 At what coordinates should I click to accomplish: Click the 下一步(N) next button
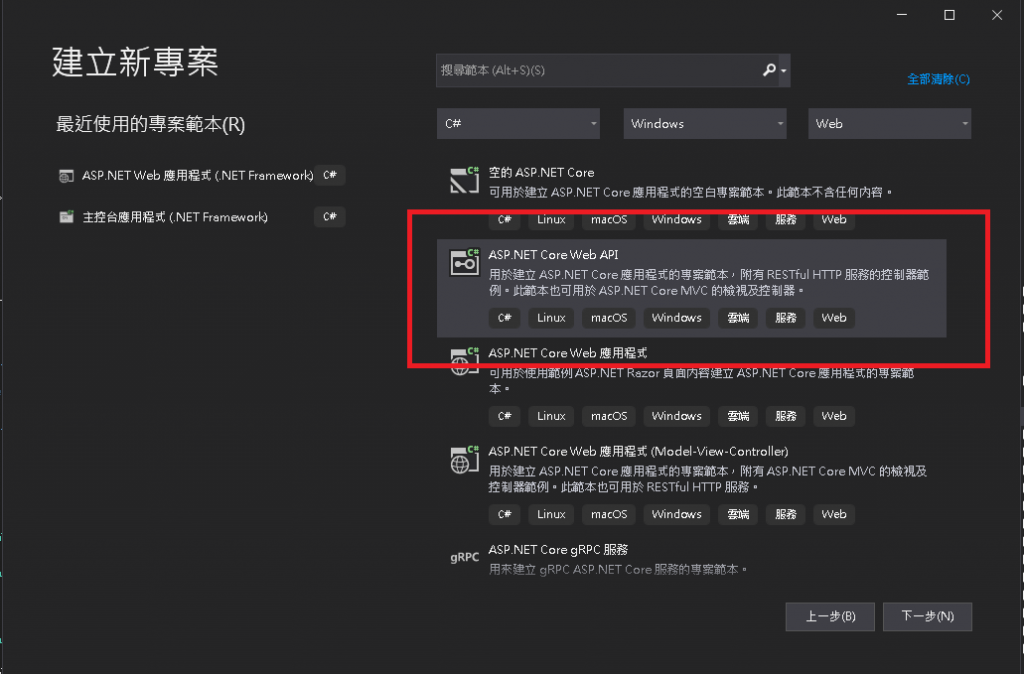[x=927, y=616]
